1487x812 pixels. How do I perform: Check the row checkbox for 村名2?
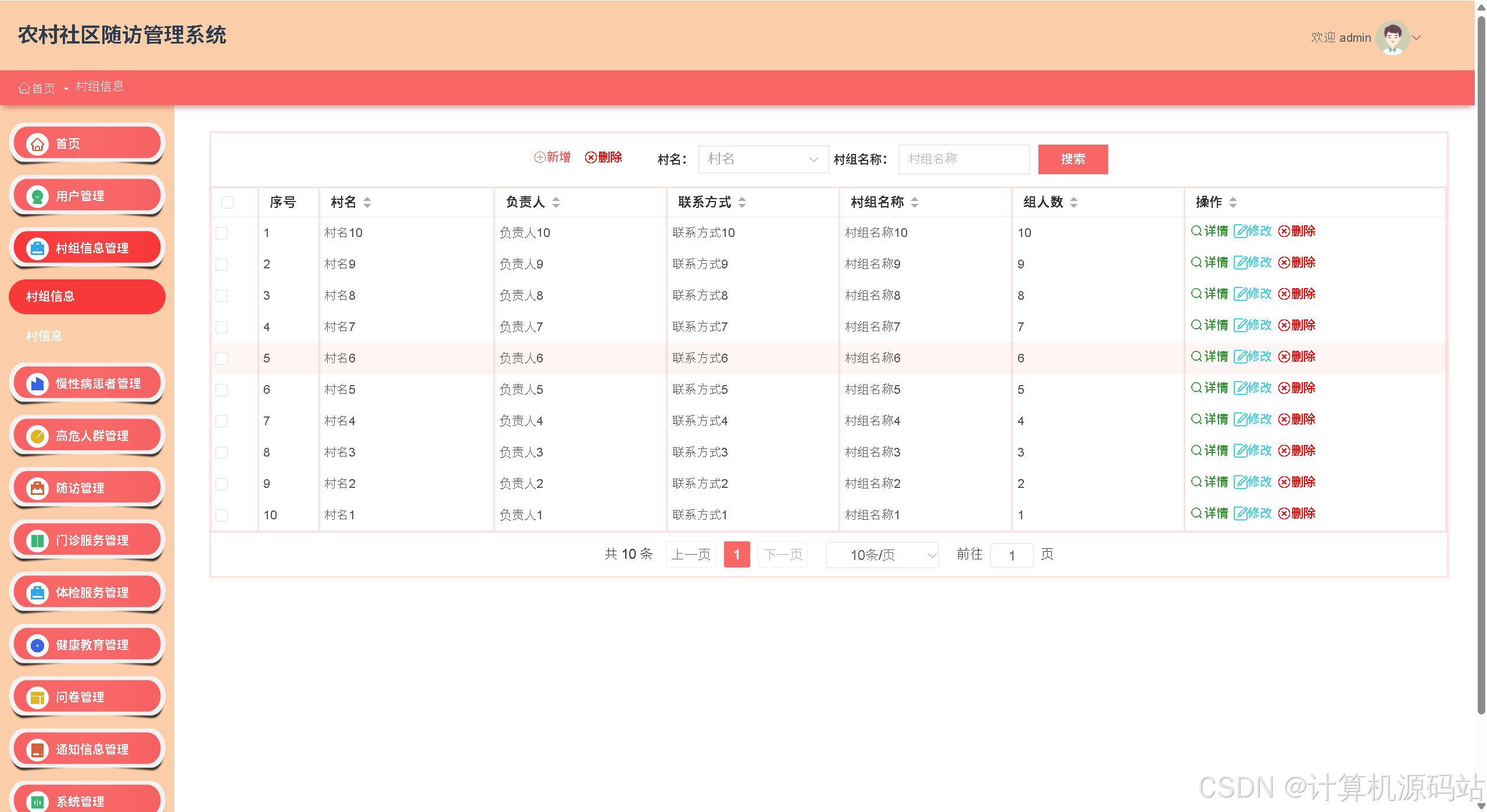(x=221, y=484)
